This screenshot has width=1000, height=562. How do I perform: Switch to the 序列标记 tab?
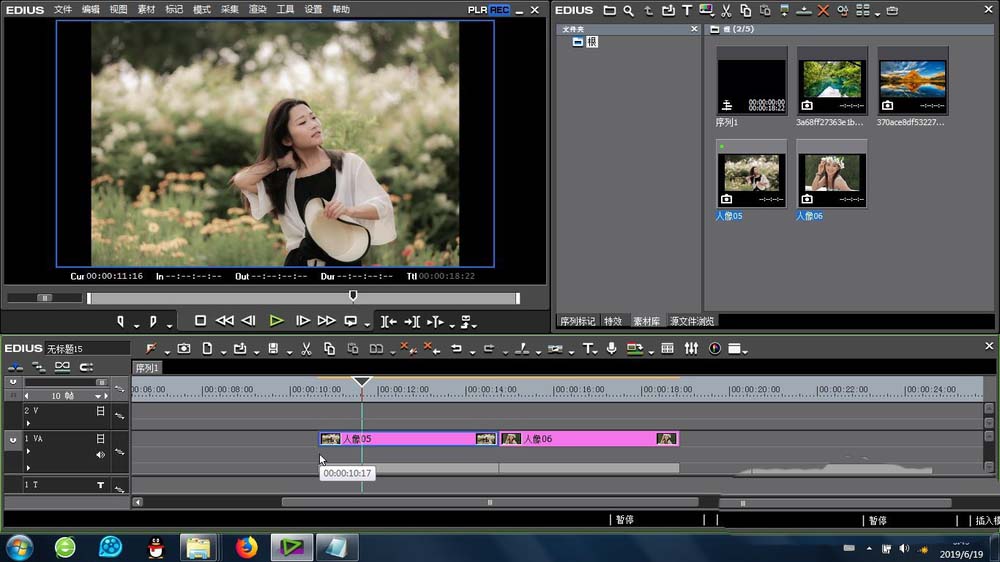pyautogui.click(x=578, y=321)
